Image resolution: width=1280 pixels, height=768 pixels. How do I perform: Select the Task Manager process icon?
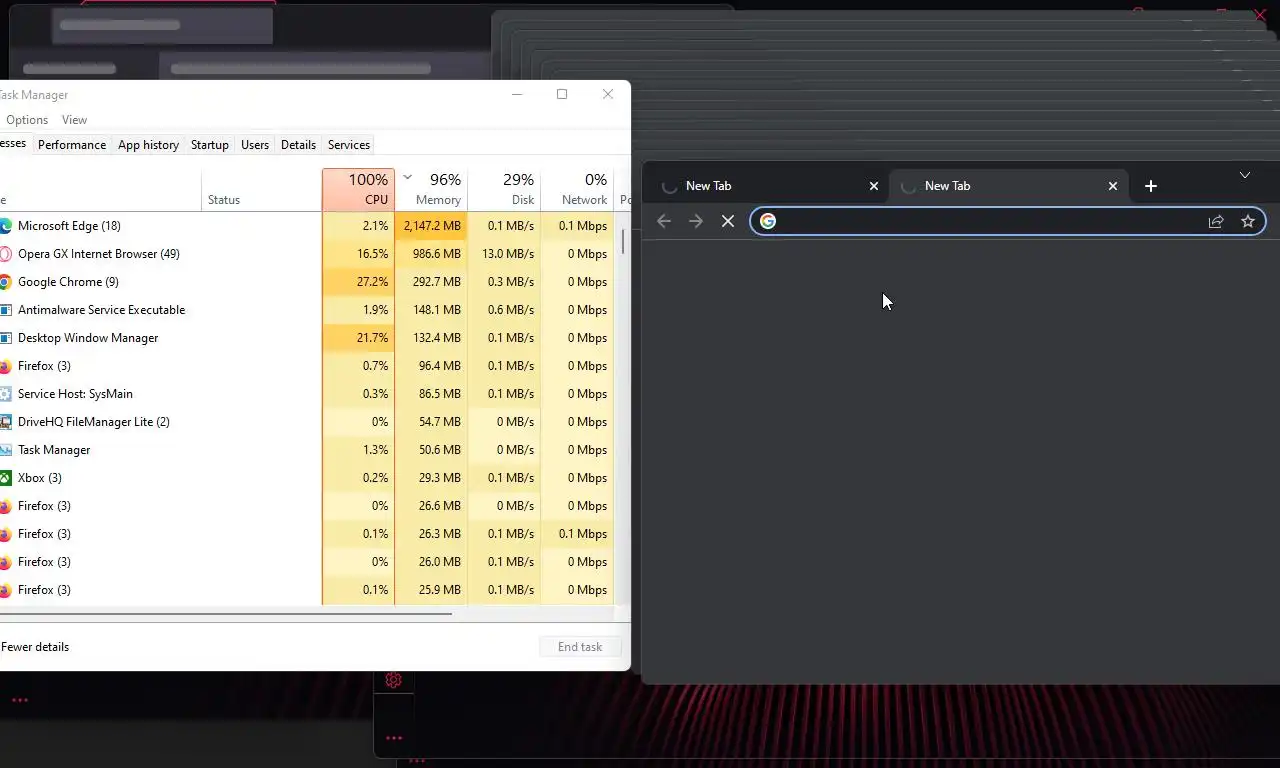(5, 450)
